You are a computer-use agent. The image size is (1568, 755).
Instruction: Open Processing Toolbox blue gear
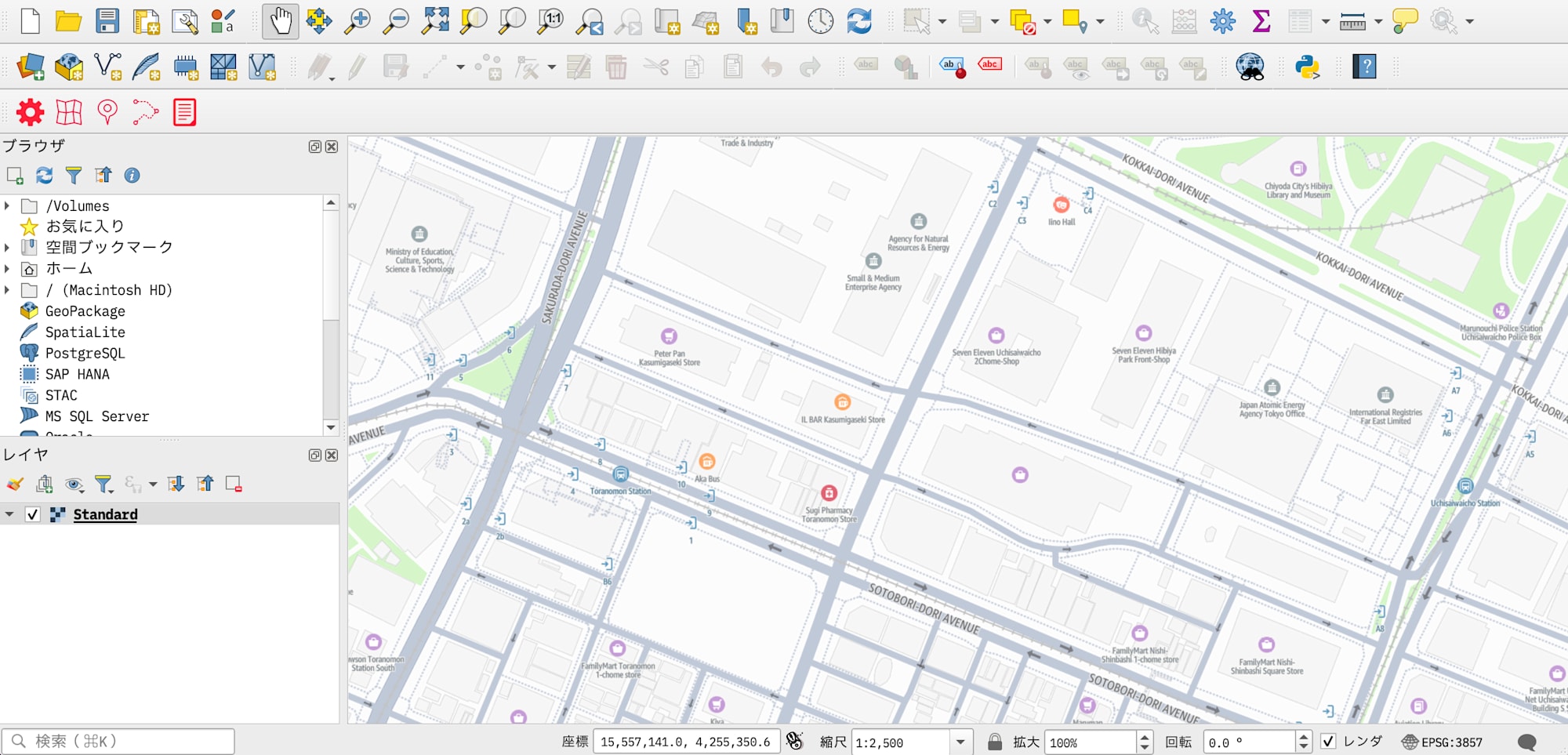(x=1222, y=21)
